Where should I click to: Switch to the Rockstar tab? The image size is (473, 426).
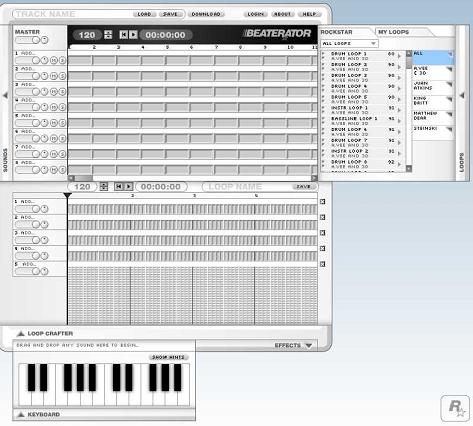tap(336, 32)
